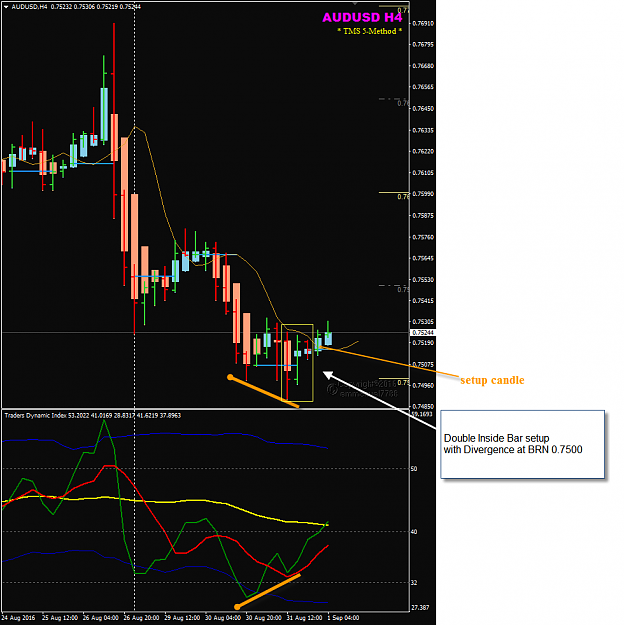Select the yellow TMS 5-Method label
Viewport: 624px width, 625px height.
coord(369,31)
